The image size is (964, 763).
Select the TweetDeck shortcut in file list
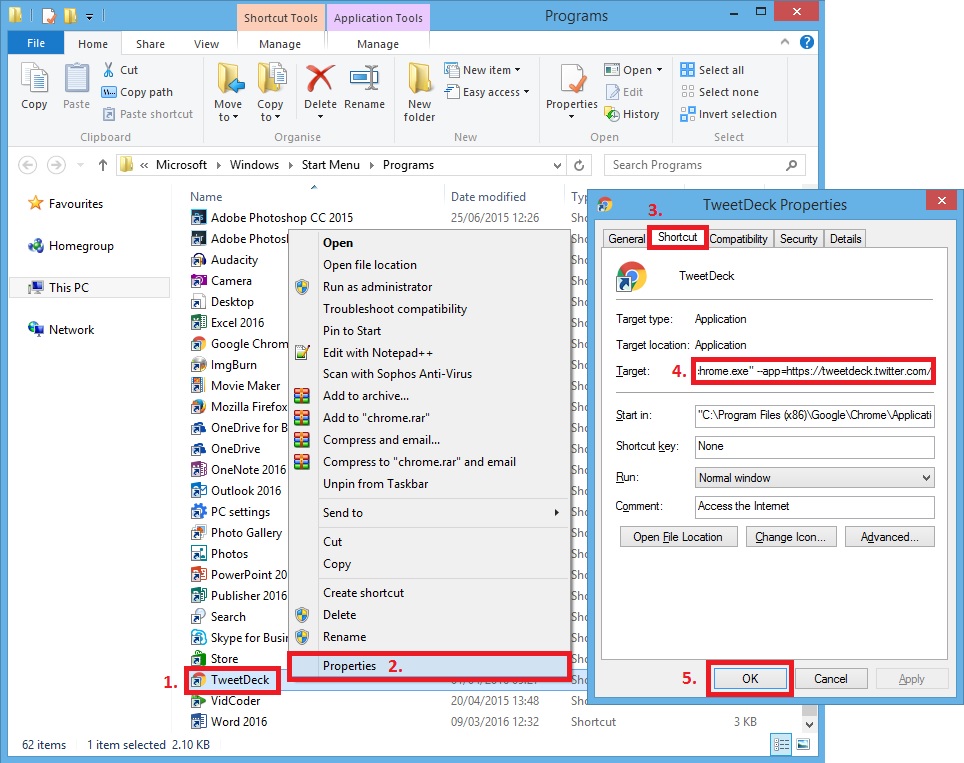pos(232,679)
